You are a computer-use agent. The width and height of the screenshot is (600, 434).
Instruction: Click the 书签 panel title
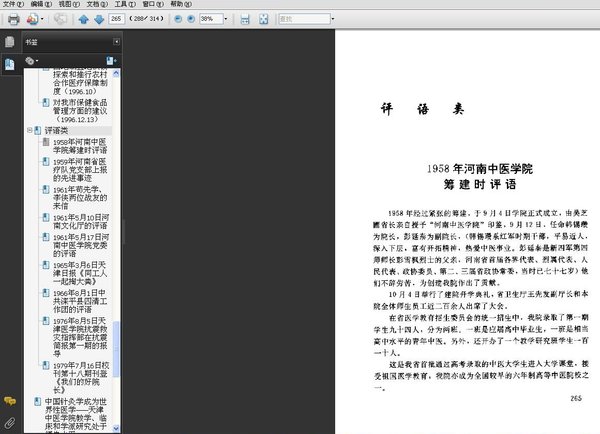pos(31,42)
